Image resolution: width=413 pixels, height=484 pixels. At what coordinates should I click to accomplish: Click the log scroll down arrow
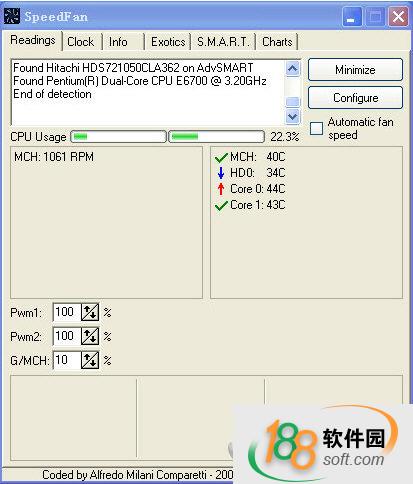tap(293, 117)
